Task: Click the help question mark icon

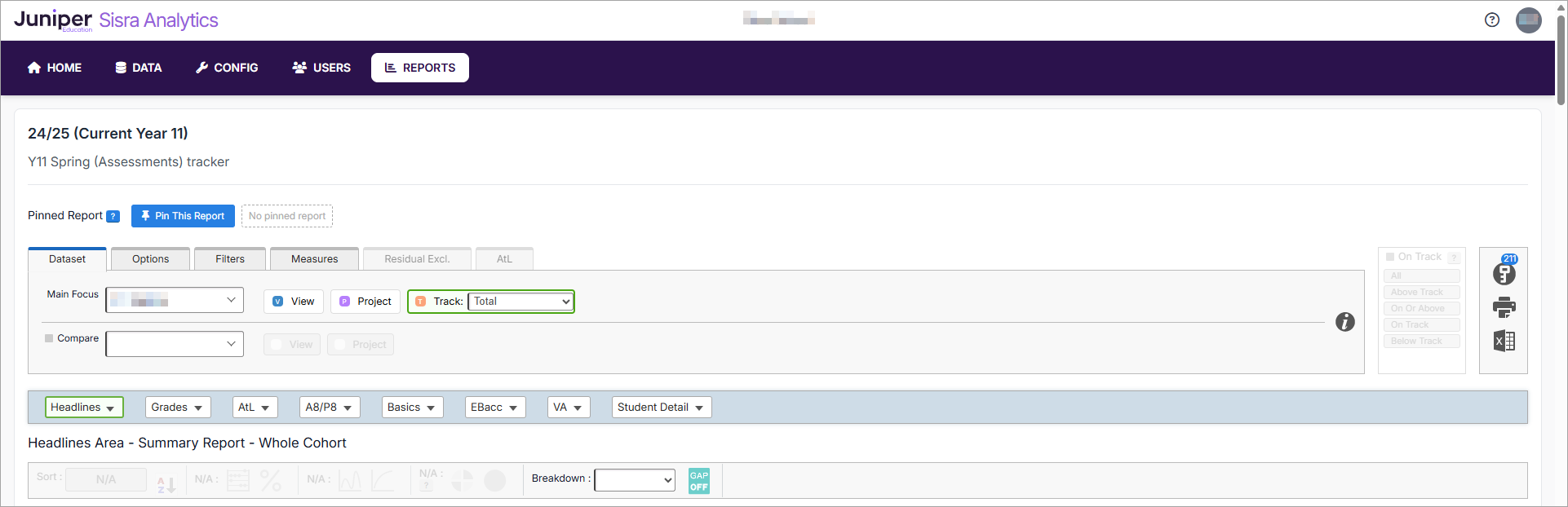Action: [1491, 20]
